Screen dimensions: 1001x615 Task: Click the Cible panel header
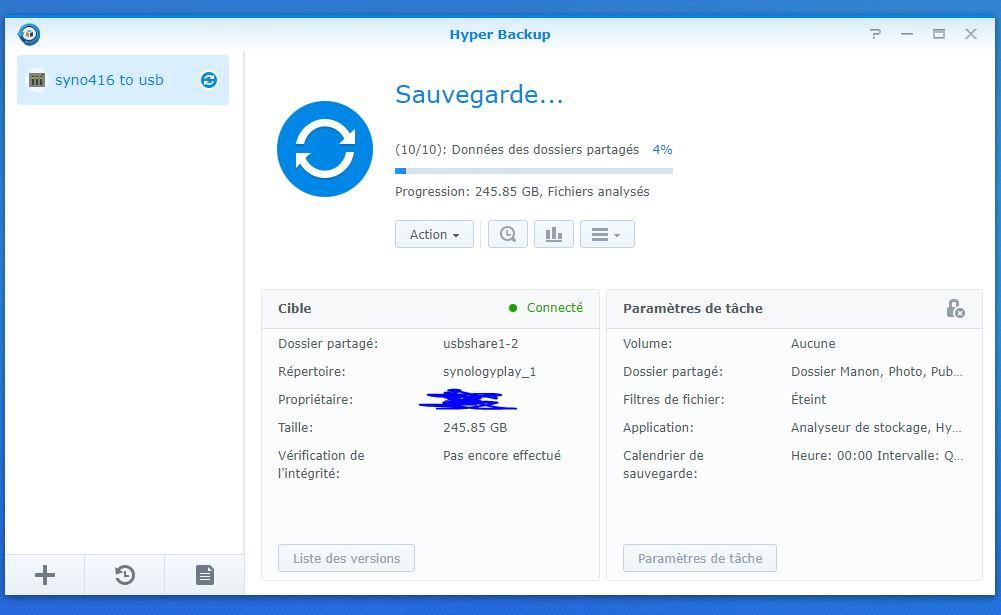(430, 308)
